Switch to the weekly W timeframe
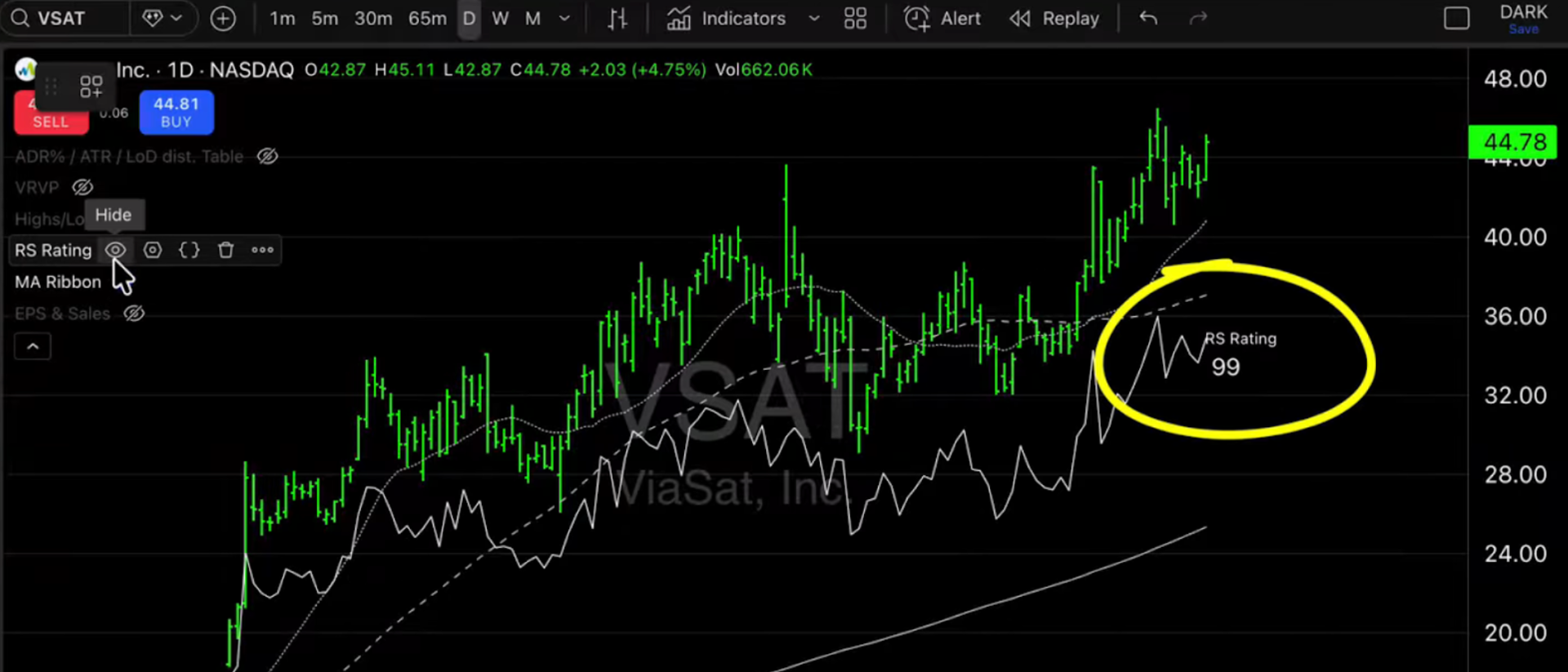Viewport: 1568px width, 672px height. [500, 18]
